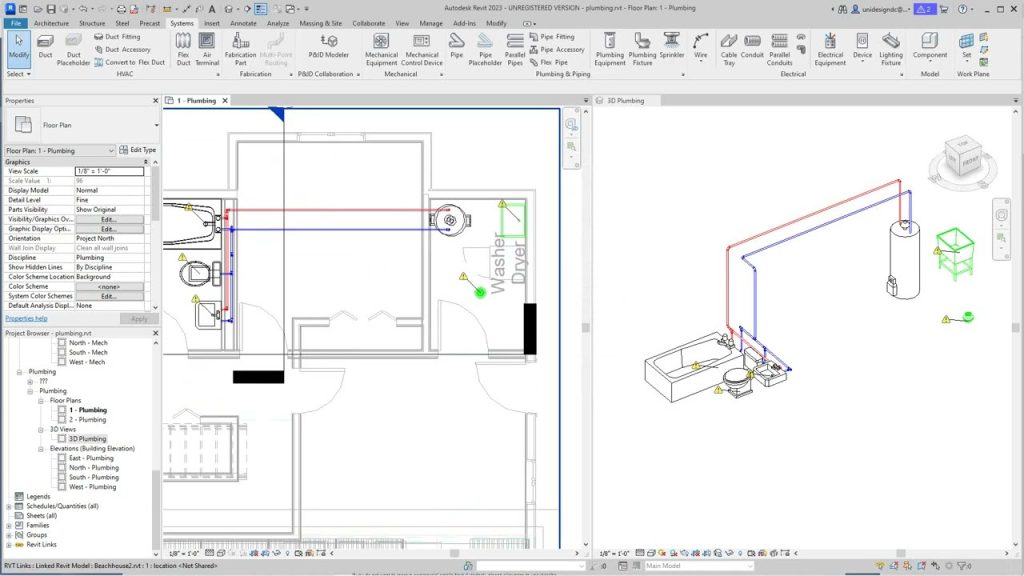The height and width of the screenshot is (576, 1024).
Task: Check the South - Mech view box
Action: pyautogui.click(x=62, y=352)
